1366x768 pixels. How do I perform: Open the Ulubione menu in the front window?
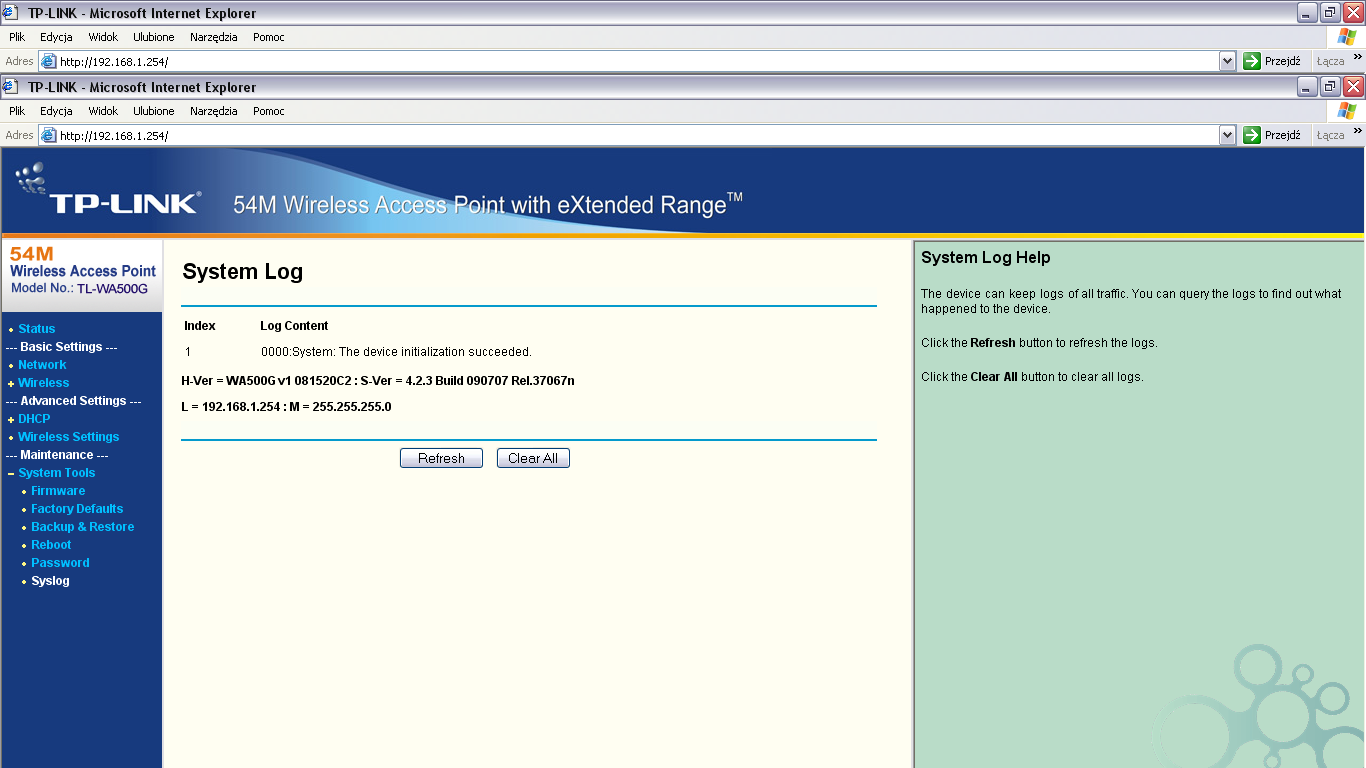[154, 111]
